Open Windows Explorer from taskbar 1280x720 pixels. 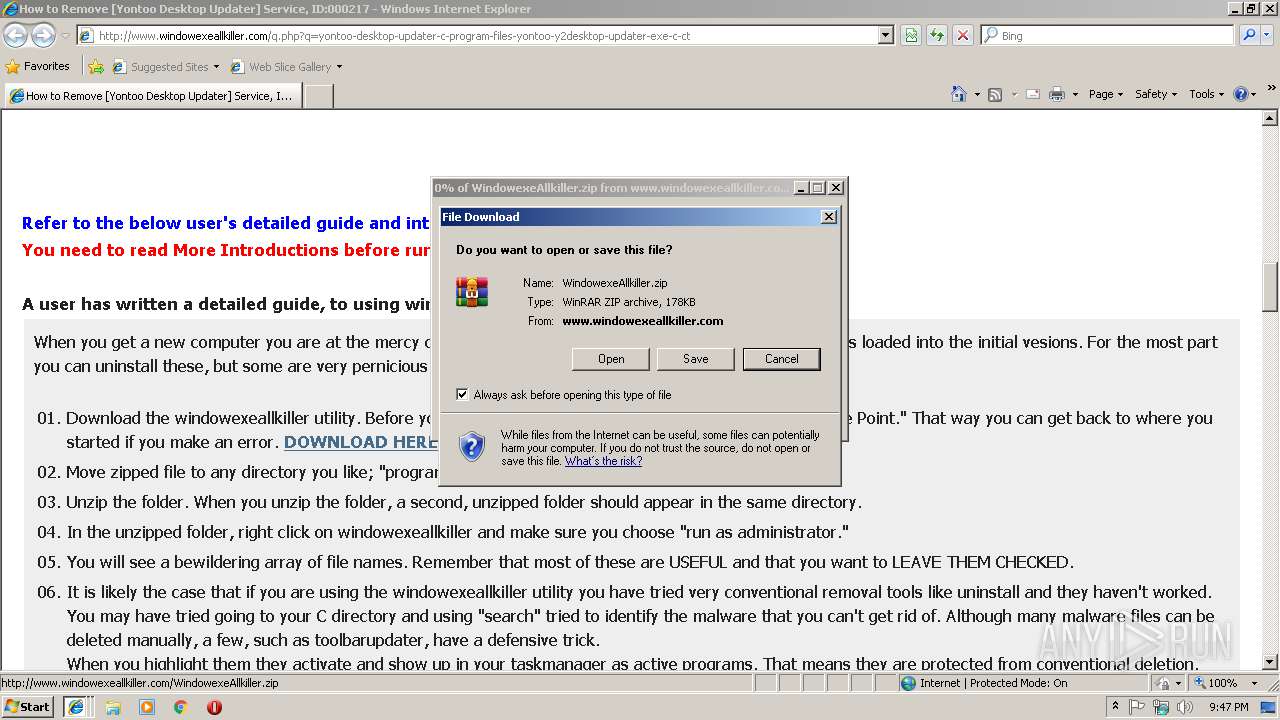(113, 707)
